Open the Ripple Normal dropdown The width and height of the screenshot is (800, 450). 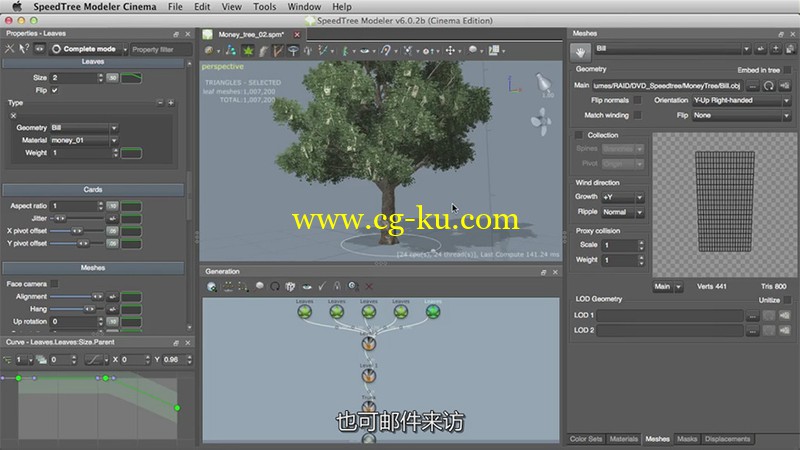tap(623, 212)
